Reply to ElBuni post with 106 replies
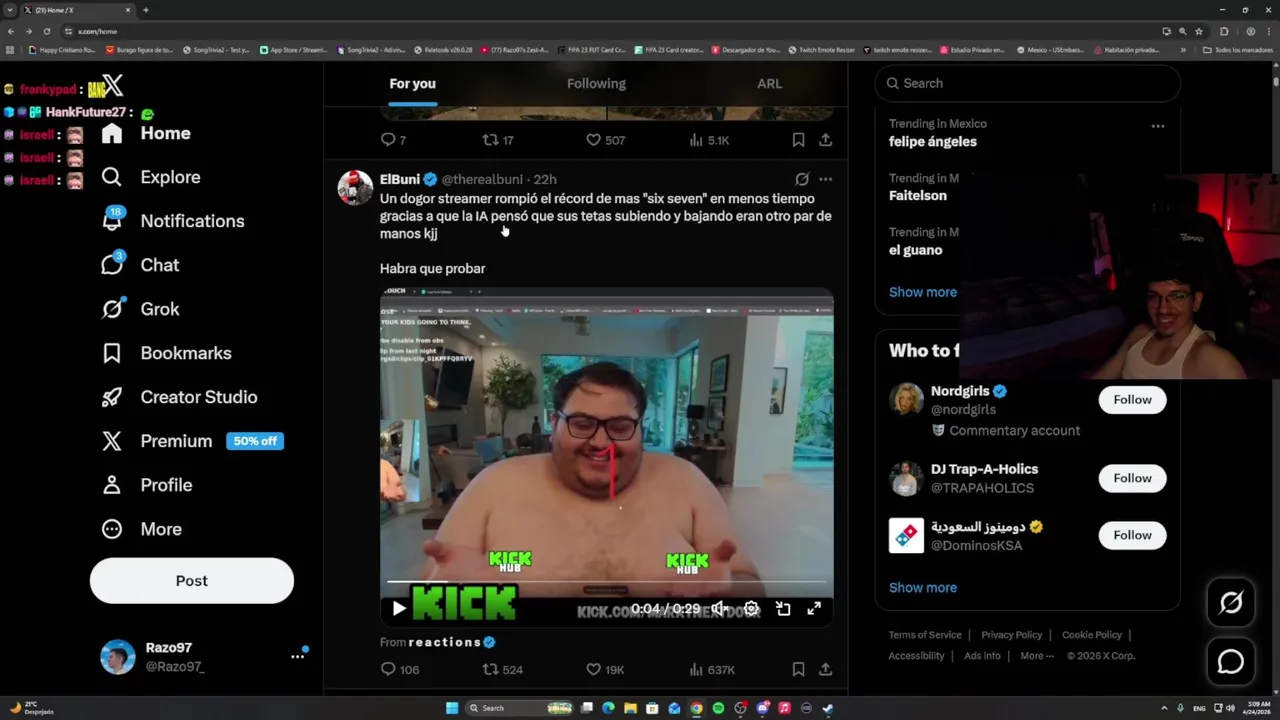 click(400, 670)
